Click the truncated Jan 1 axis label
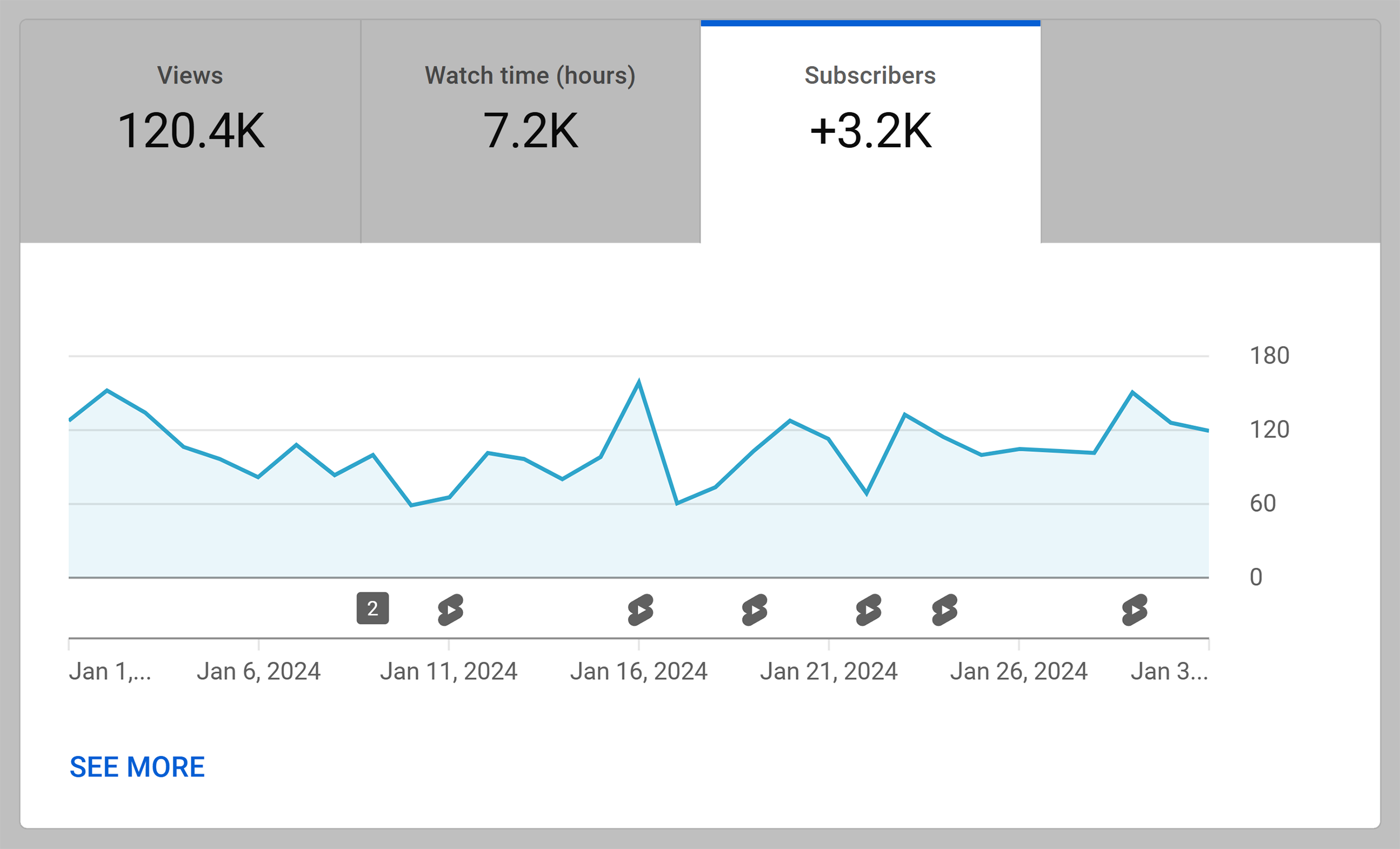 pos(110,671)
